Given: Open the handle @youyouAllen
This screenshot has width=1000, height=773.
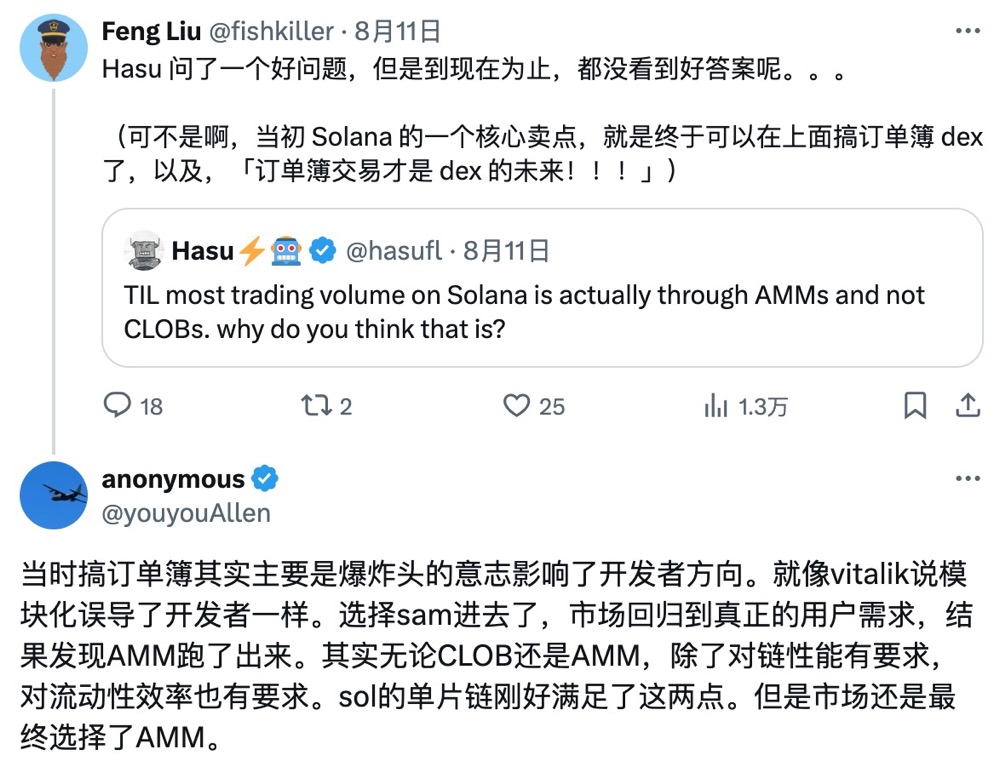Looking at the screenshot, I should click(x=184, y=511).
